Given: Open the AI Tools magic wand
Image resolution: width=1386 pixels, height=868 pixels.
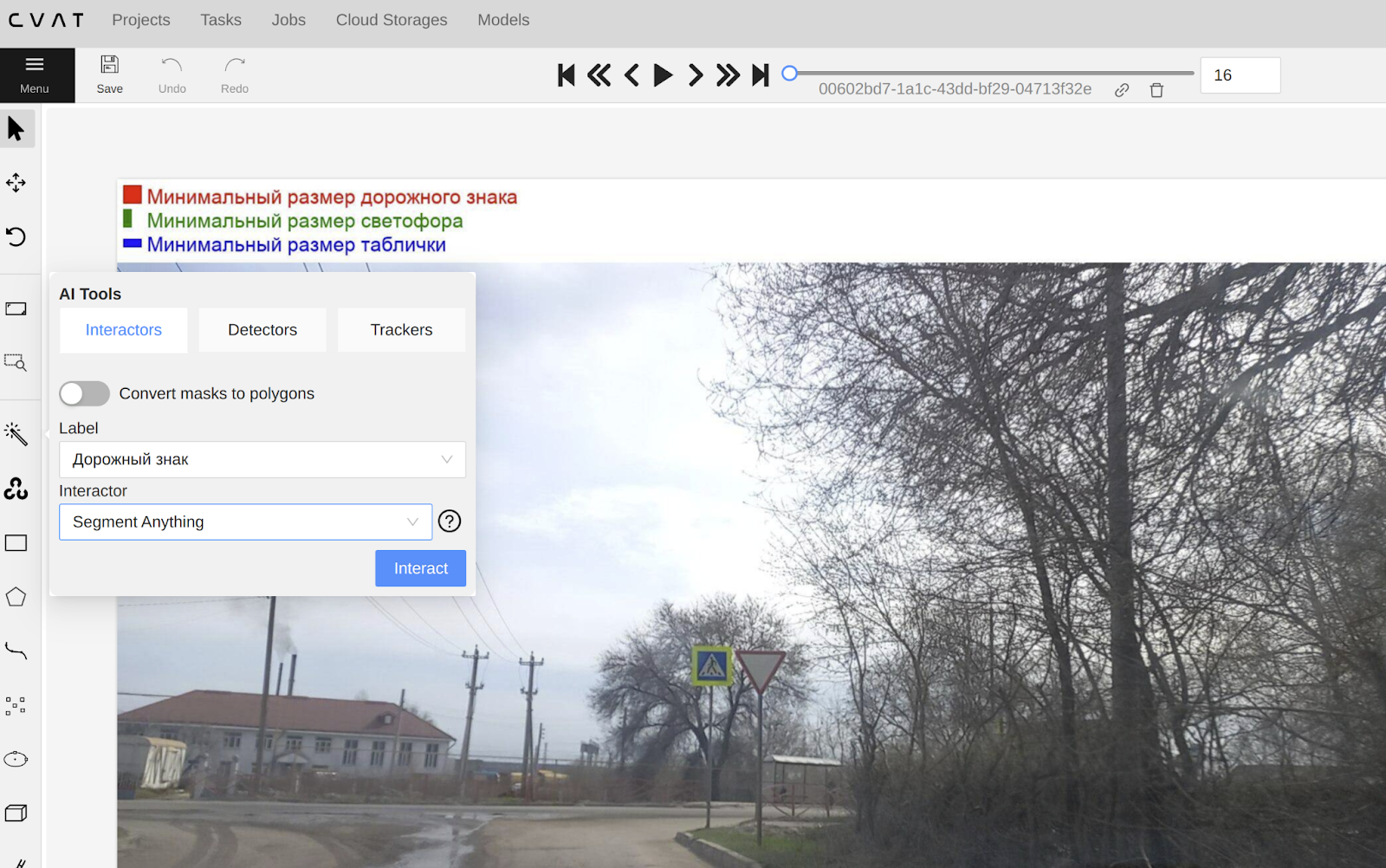Looking at the screenshot, I should pyautogui.click(x=16, y=434).
